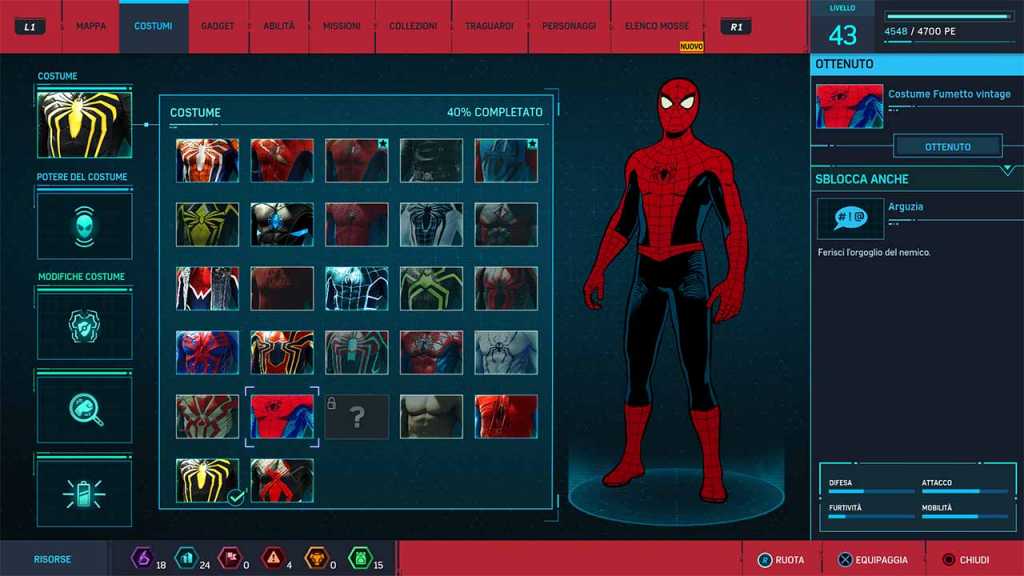This screenshot has height=576, width=1024.
Task: Click the '40% COMPLETATO' text
Action: click(x=494, y=112)
